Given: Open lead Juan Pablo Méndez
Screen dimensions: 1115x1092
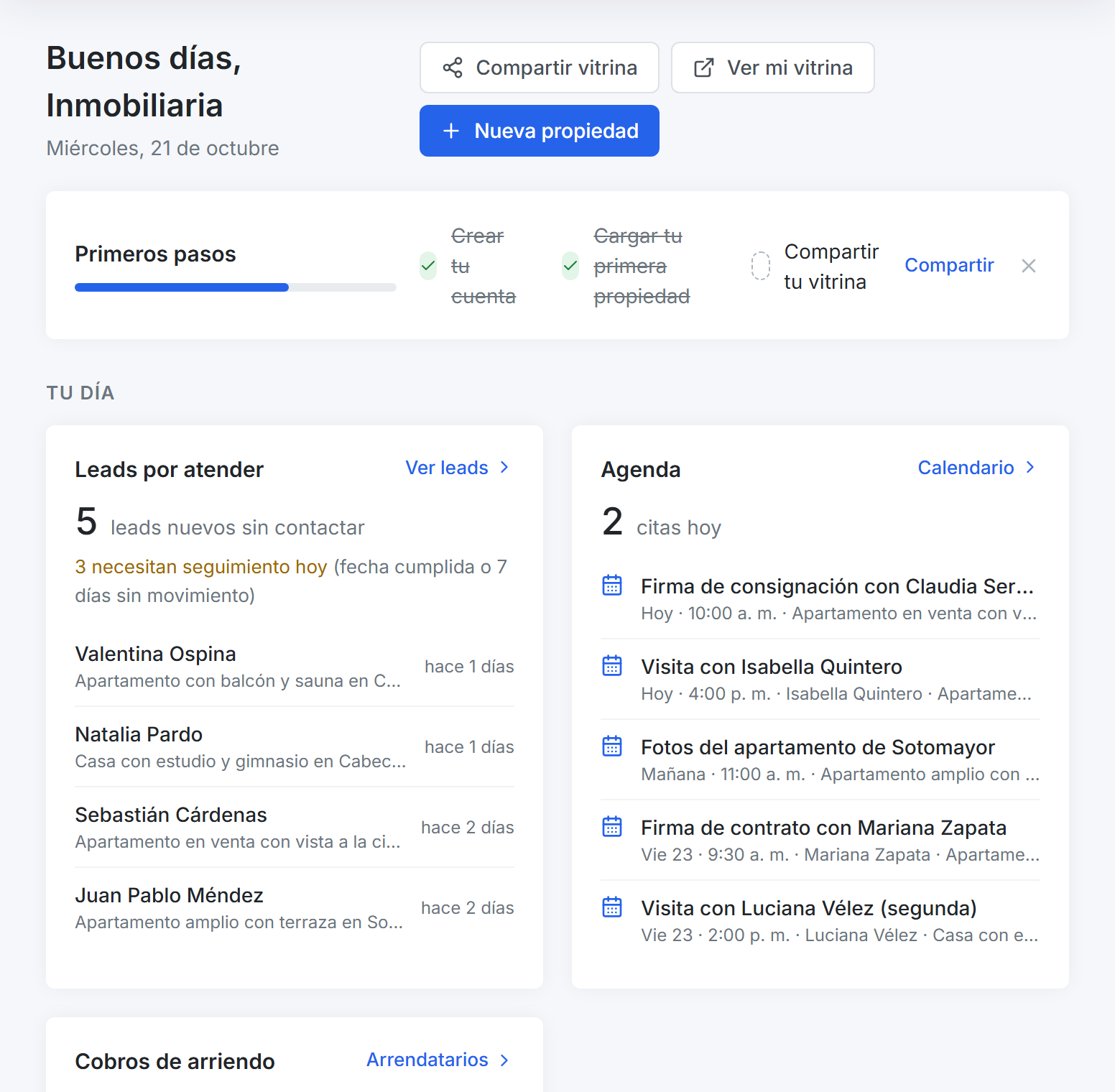Looking at the screenshot, I should coord(295,908).
